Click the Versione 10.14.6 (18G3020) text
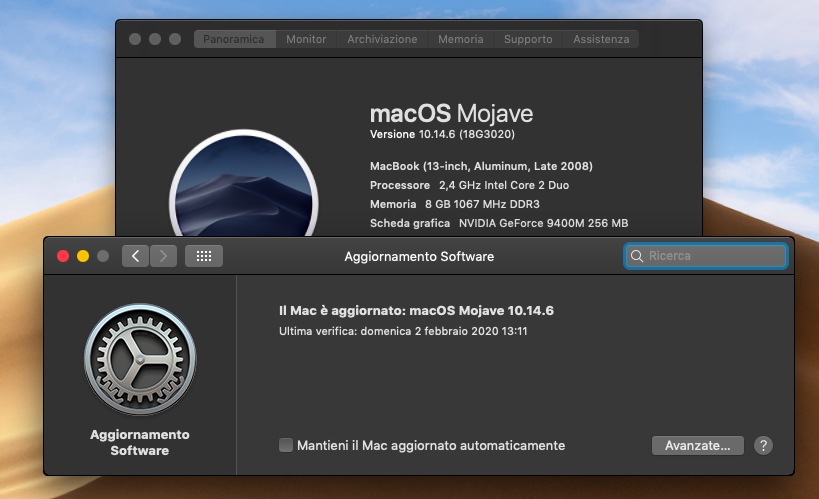The width and height of the screenshot is (819, 499). pos(442,134)
